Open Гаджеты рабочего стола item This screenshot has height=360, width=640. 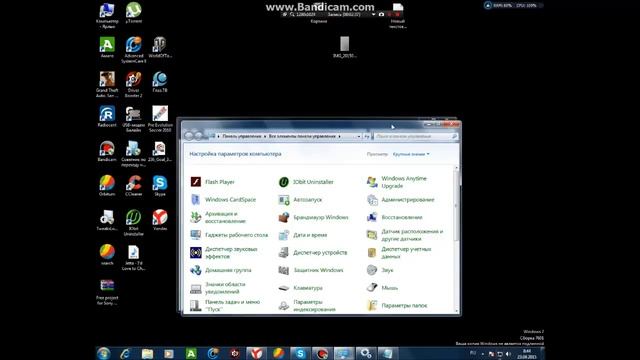[229, 235]
